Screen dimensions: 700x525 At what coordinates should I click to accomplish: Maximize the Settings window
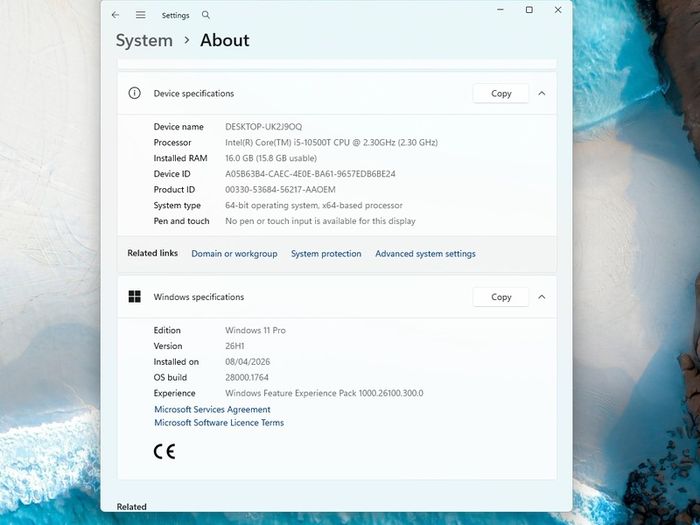(x=529, y=10)
